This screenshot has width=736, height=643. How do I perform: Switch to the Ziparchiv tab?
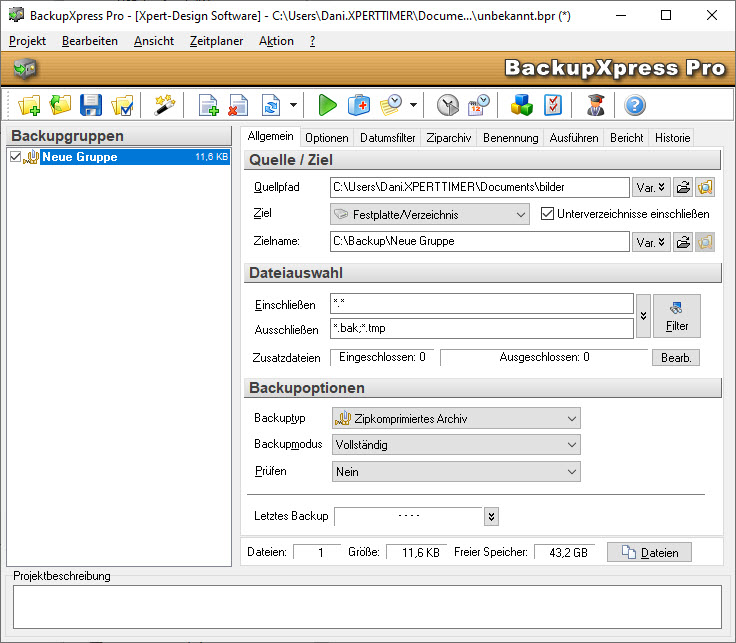click(449, 138)
